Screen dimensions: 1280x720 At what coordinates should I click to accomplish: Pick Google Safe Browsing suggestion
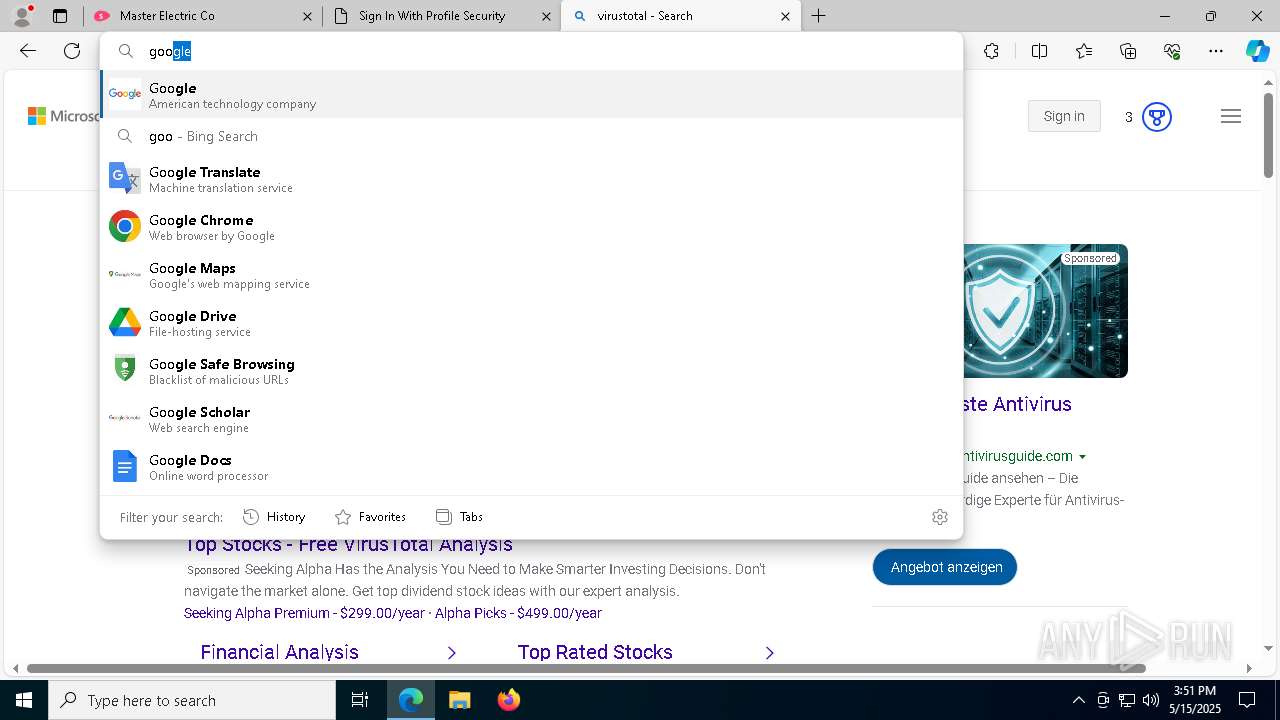(531, 371)
